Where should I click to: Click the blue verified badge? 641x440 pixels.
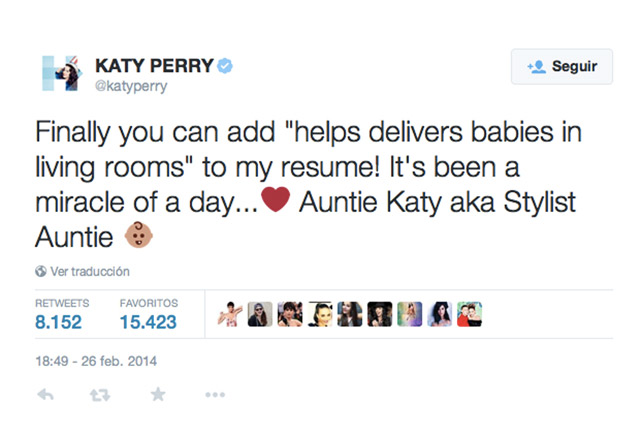[x=226, y=66]
